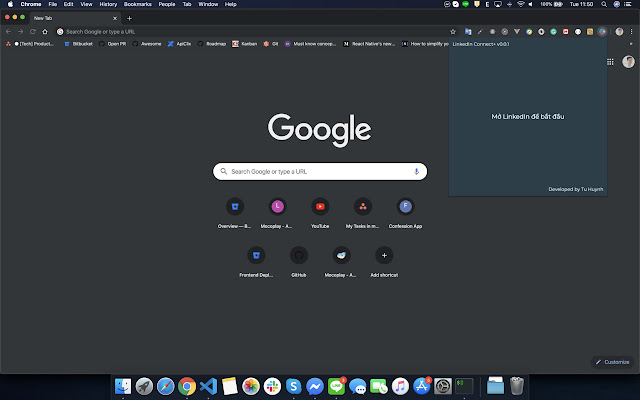Open the Roadmap bookmark
640x400 pixels.
click(x=212, y=44)
